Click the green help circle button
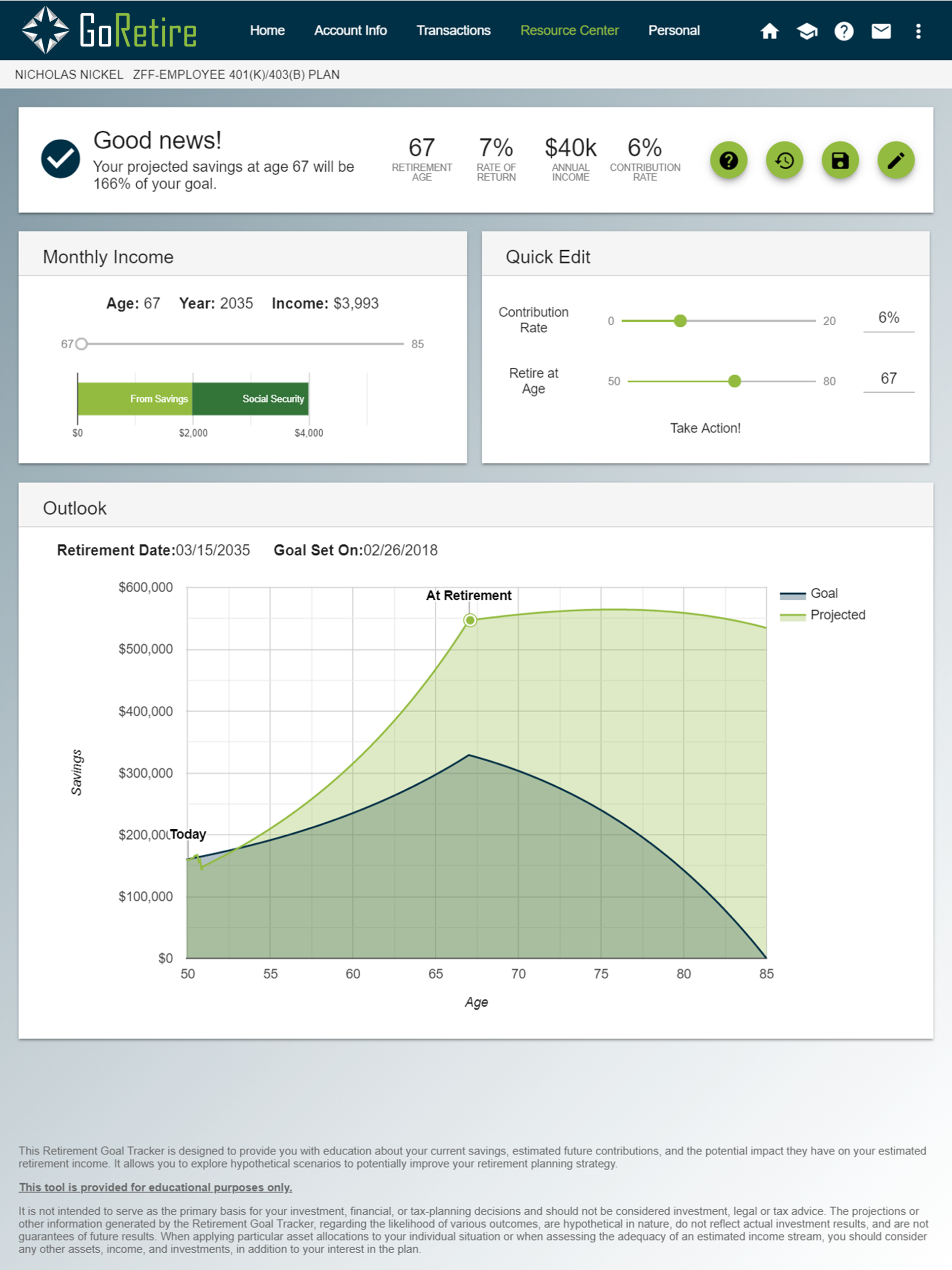Image resolution: width=952 pixels, height=1270 pixels. (x=728, y=160)
